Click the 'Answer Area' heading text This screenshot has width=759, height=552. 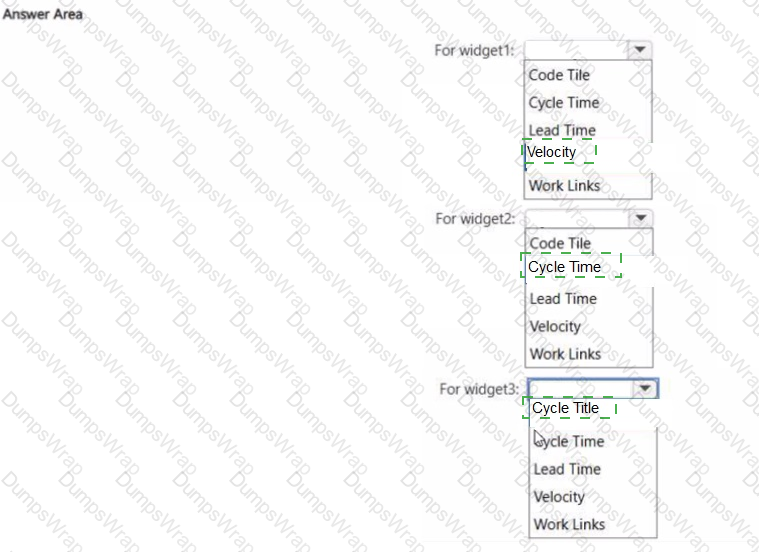(x=43, y=14)
